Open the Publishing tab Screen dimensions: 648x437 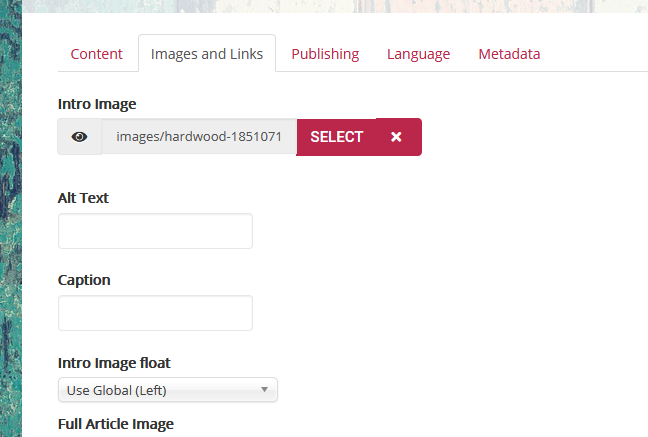click(x=325, y=54)
